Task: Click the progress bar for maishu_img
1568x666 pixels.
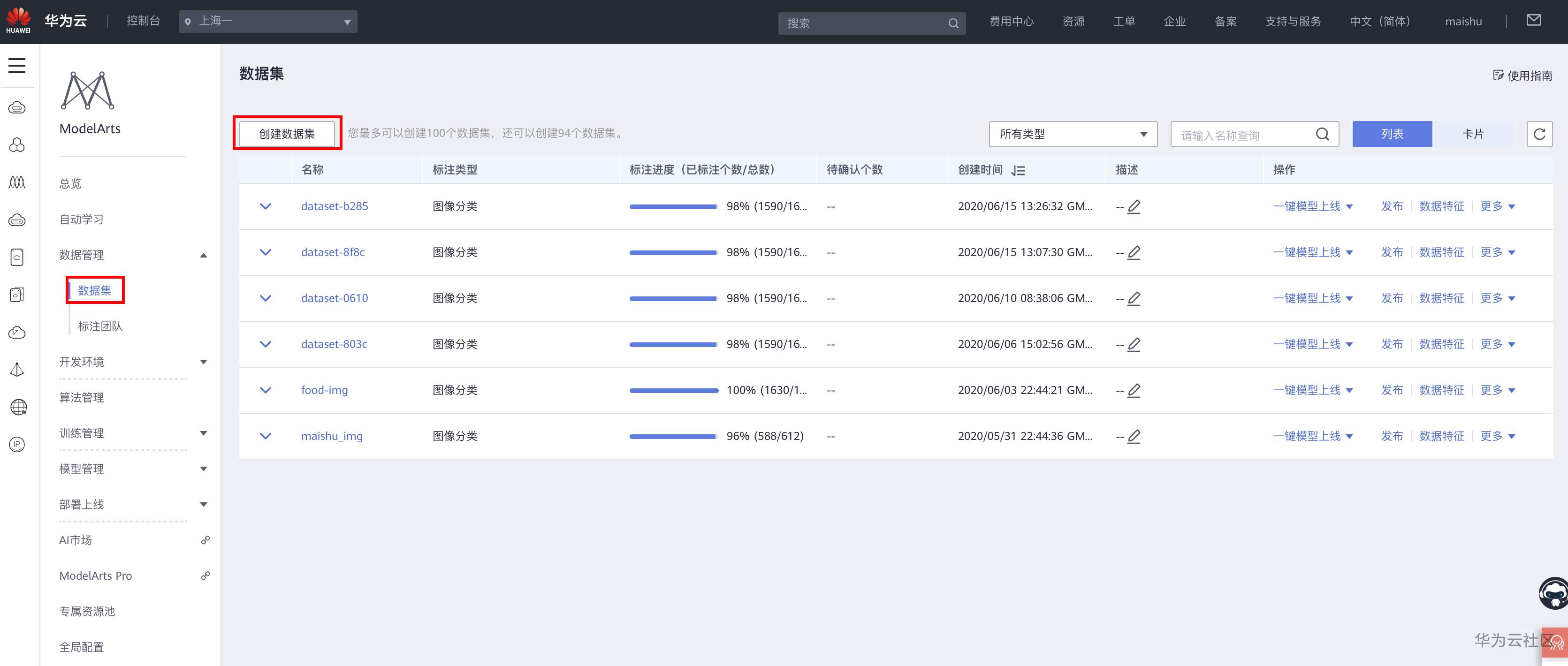Action: 673,436
